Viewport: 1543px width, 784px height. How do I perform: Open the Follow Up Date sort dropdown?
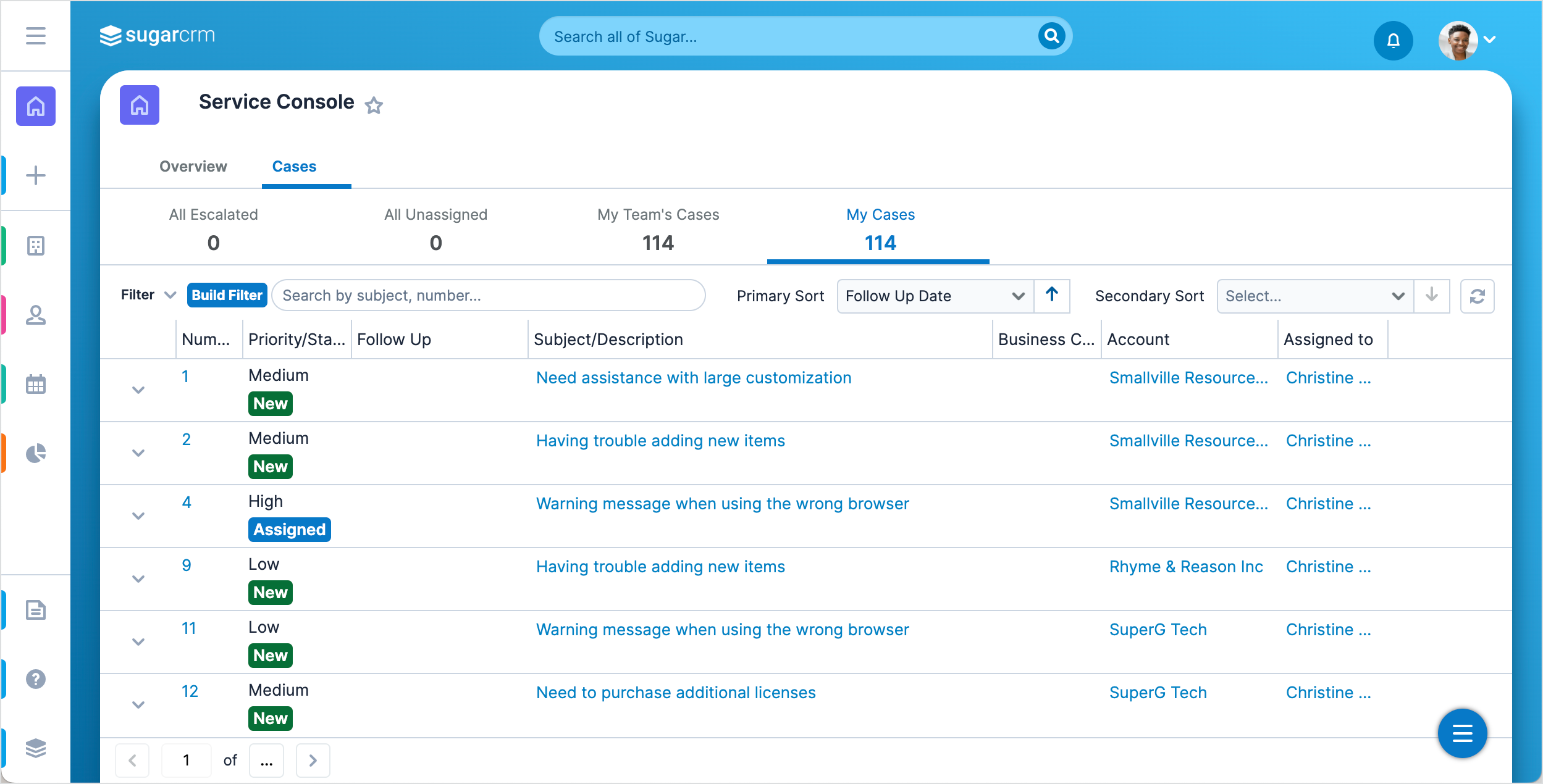[935, 296]
